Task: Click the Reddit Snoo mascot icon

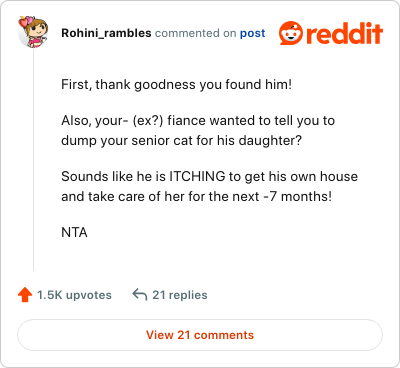Action: point(291,33)
